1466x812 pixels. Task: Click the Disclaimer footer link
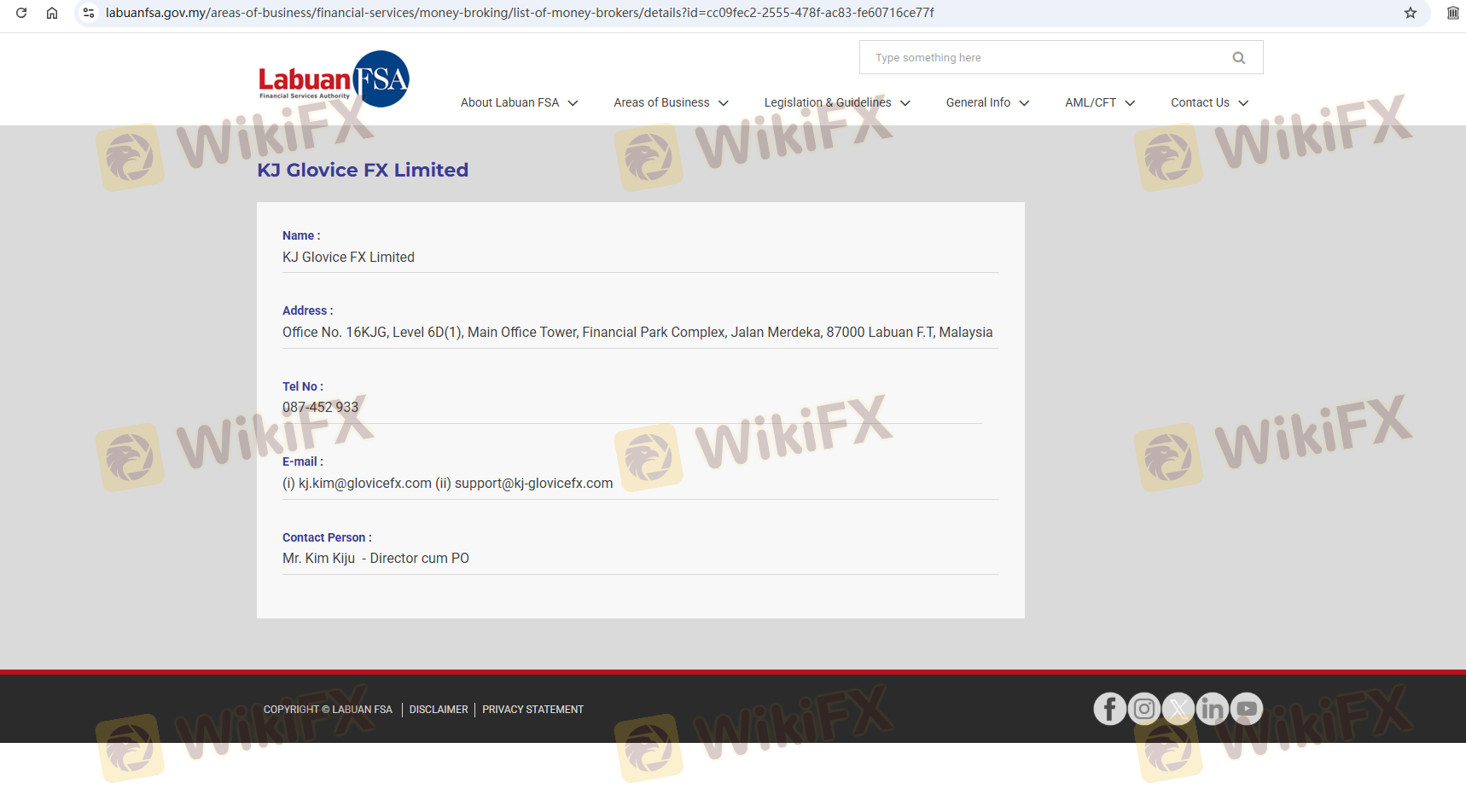point(439,710)
